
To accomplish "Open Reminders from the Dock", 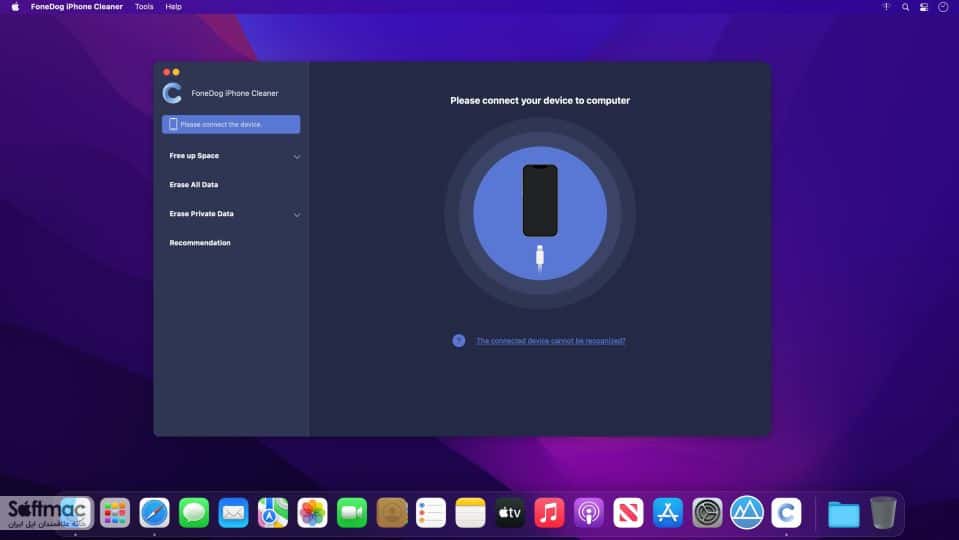I will coord(431,512).
